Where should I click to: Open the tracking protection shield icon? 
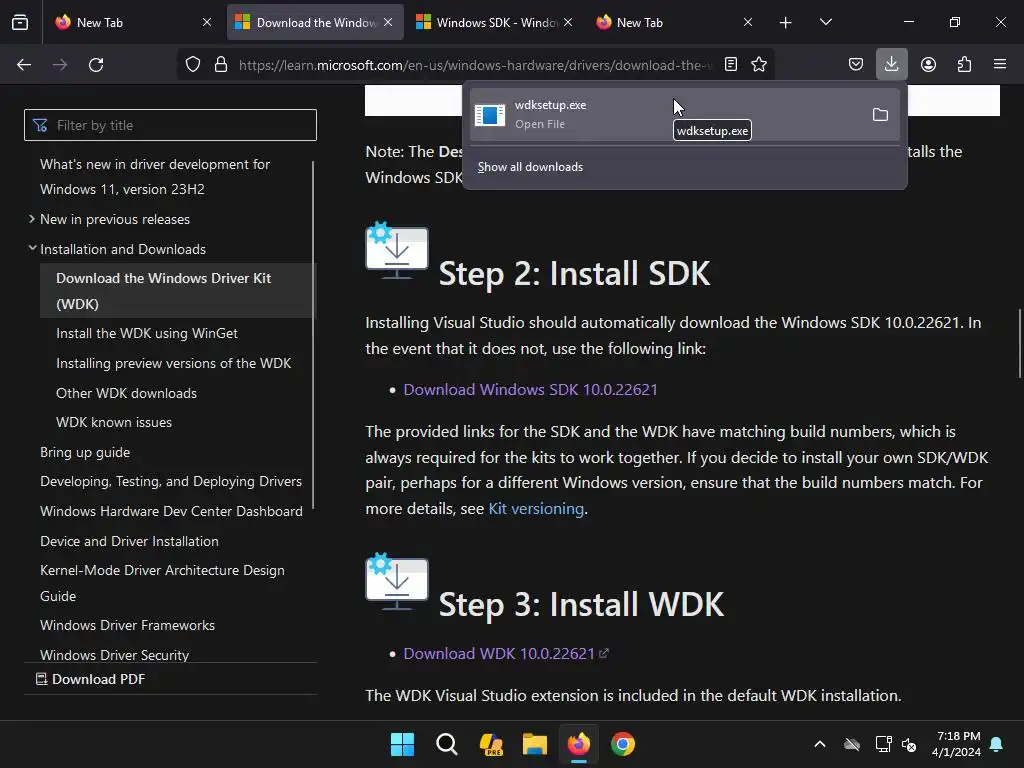click(x=193, y=65)
